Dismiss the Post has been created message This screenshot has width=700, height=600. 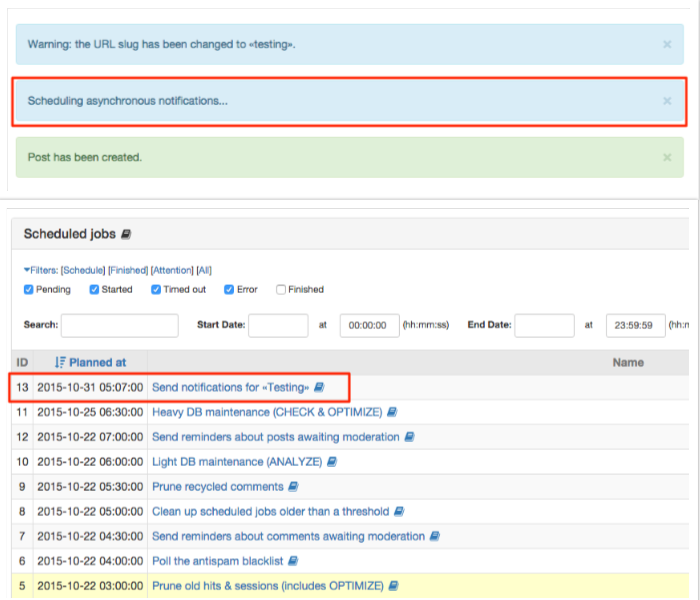[667, 157]
